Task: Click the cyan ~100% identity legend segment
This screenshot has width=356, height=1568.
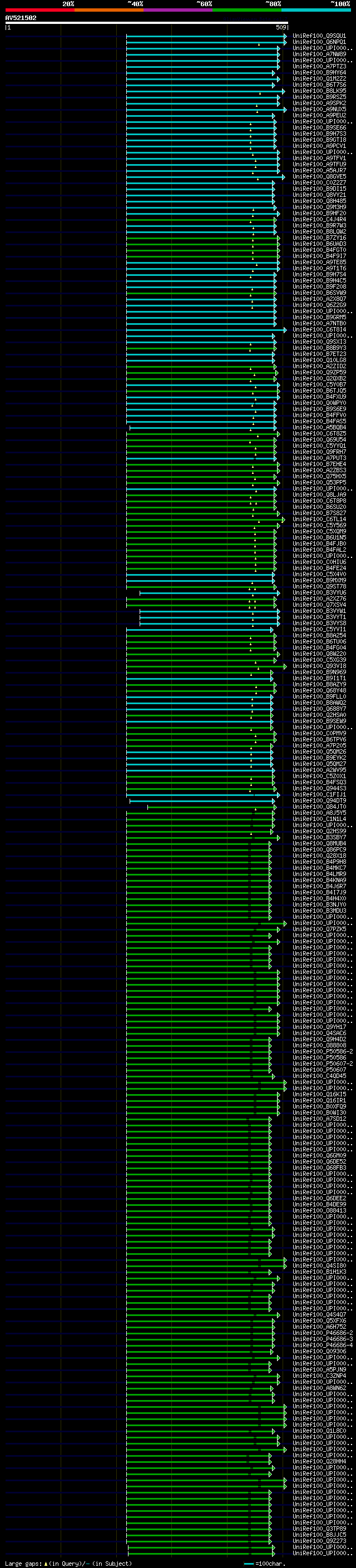Action: click(317, 10)
